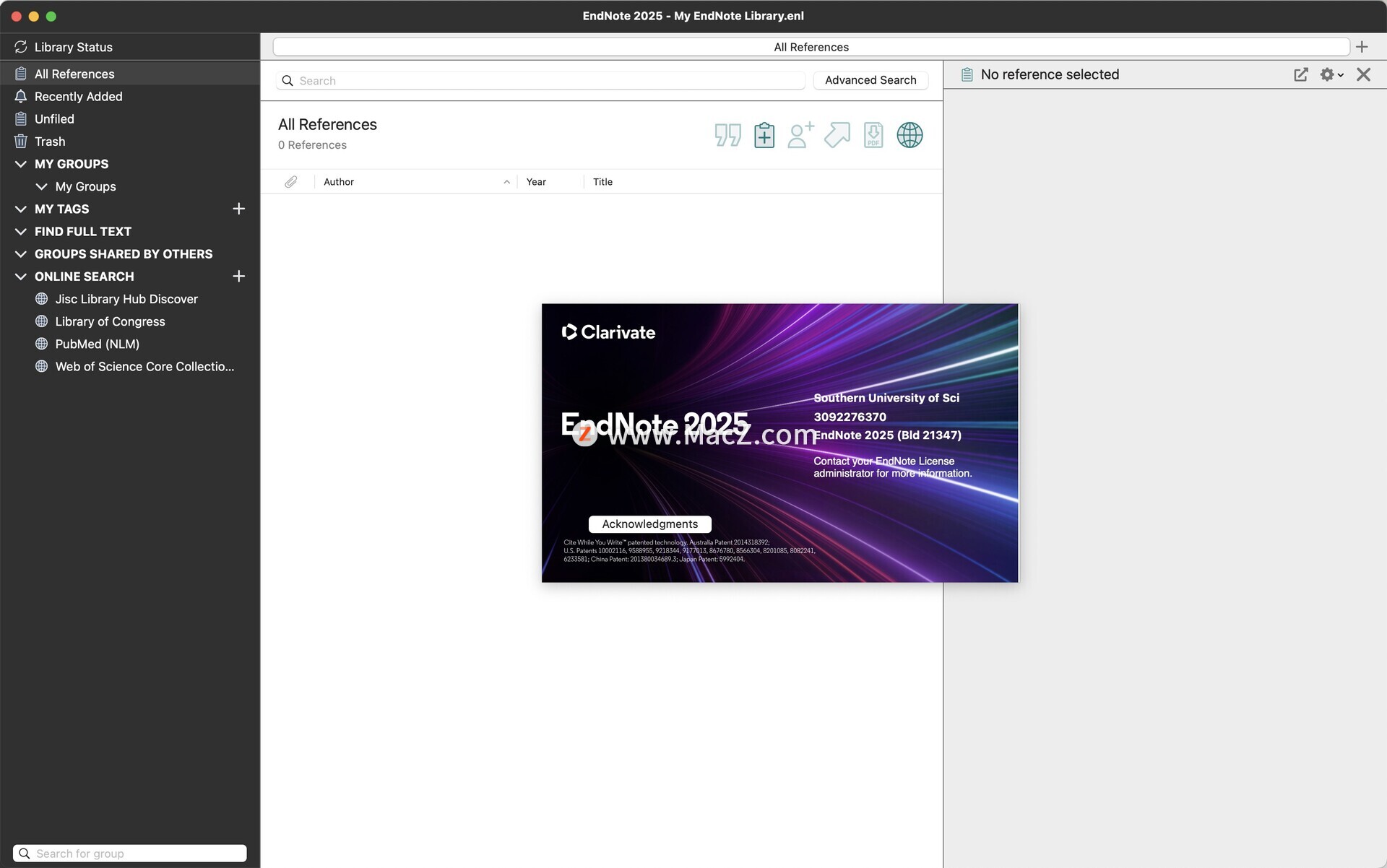
Task: Sort by attachment paperclip column
Action: (x=290, y=182)
